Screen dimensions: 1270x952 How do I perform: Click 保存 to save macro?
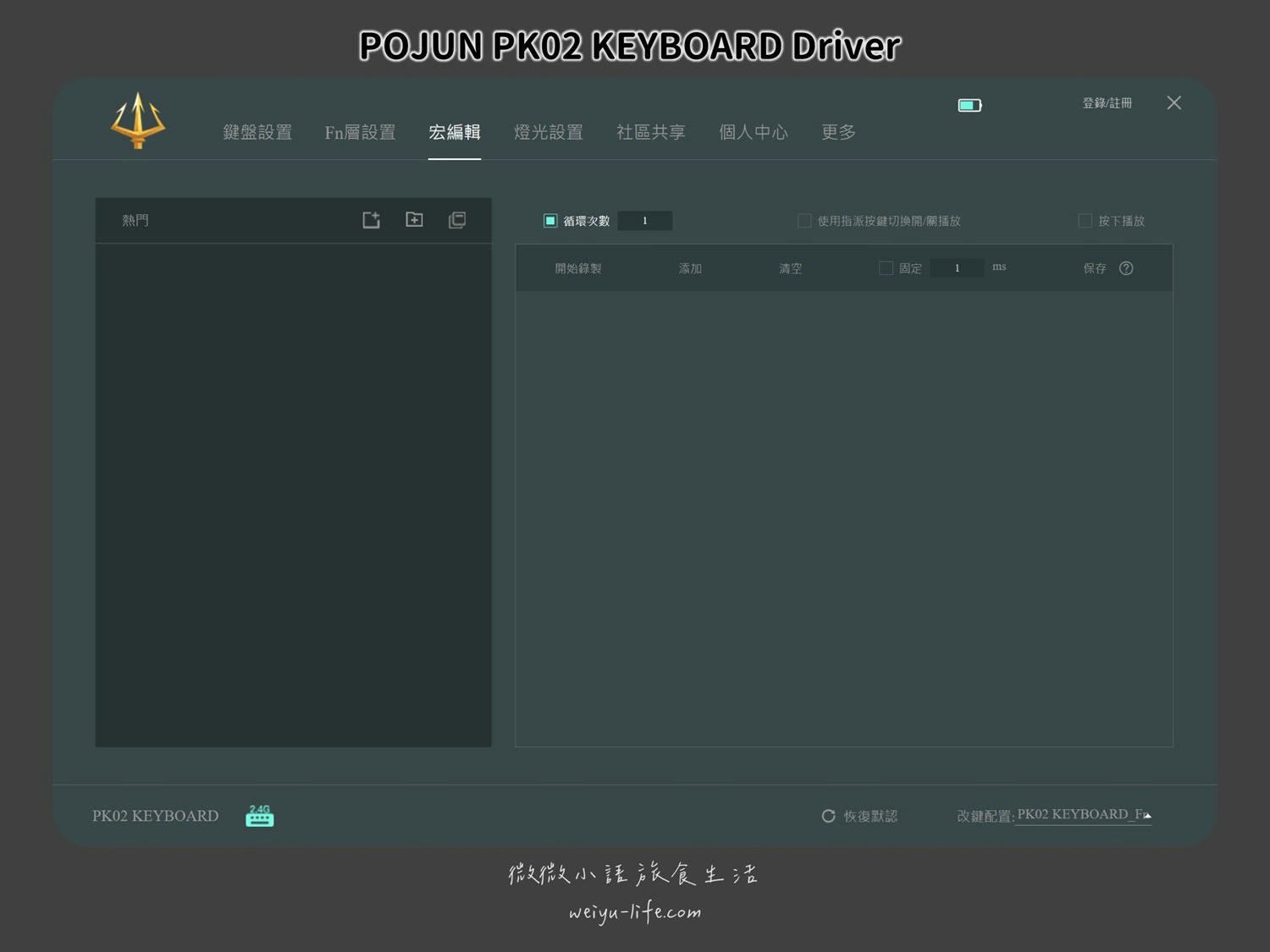(1095, 268)
